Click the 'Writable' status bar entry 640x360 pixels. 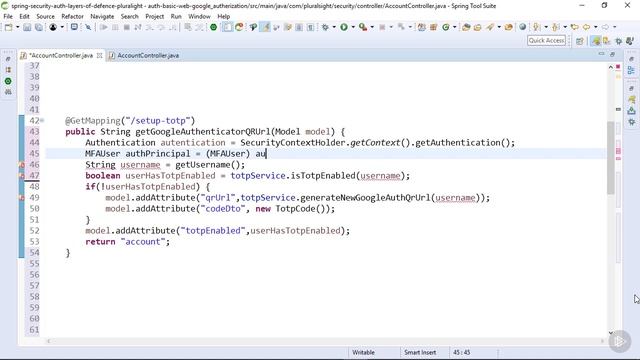363,352
